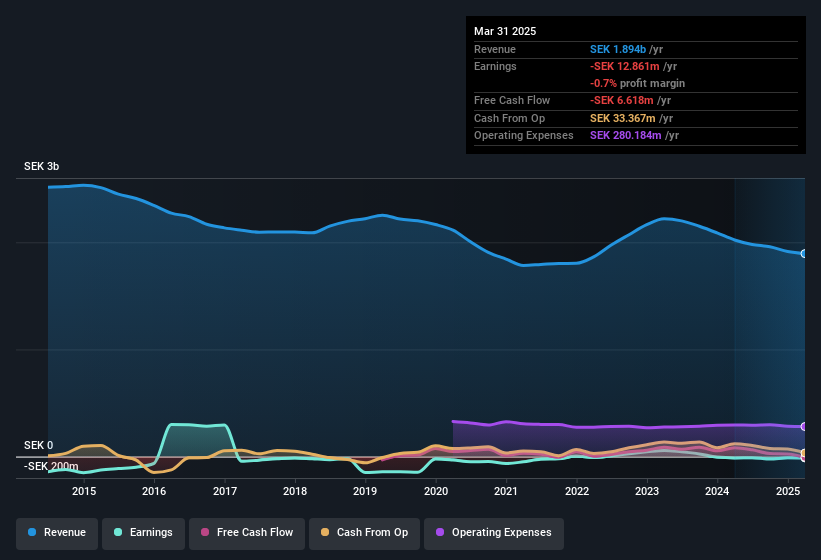821x560 pixels.
Task: Click the 2023 x-axis label
Action: (x=647, y=491)
